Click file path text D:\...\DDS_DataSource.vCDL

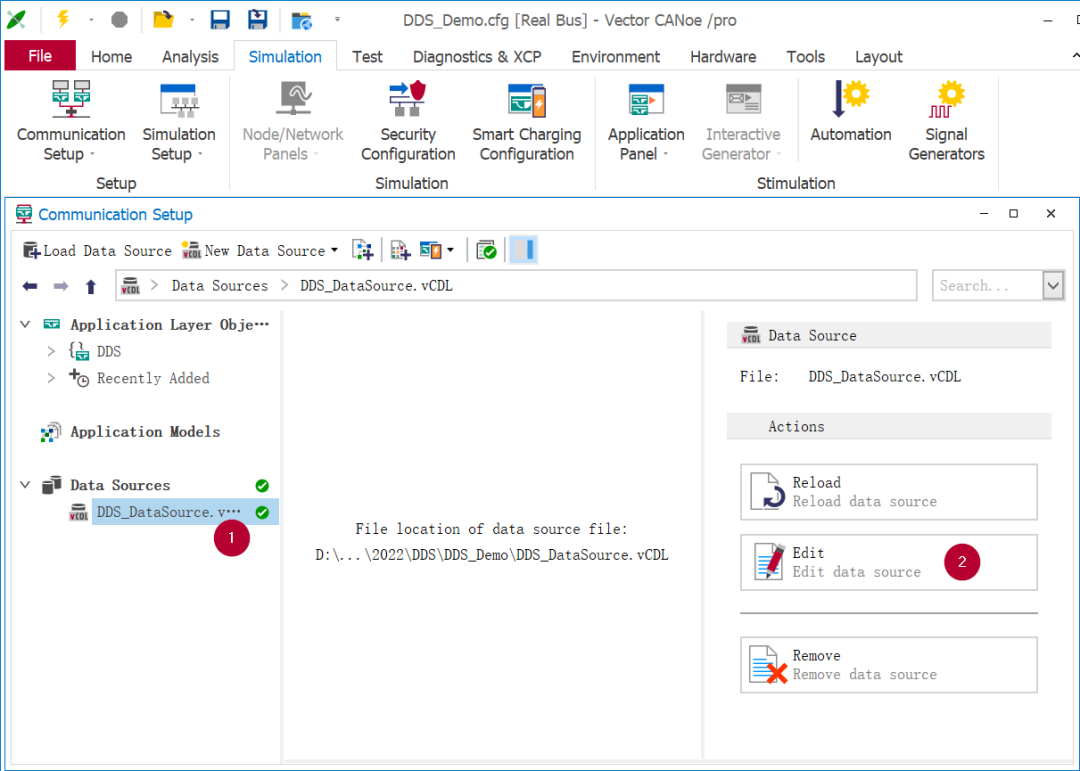(x=492, y=555)
